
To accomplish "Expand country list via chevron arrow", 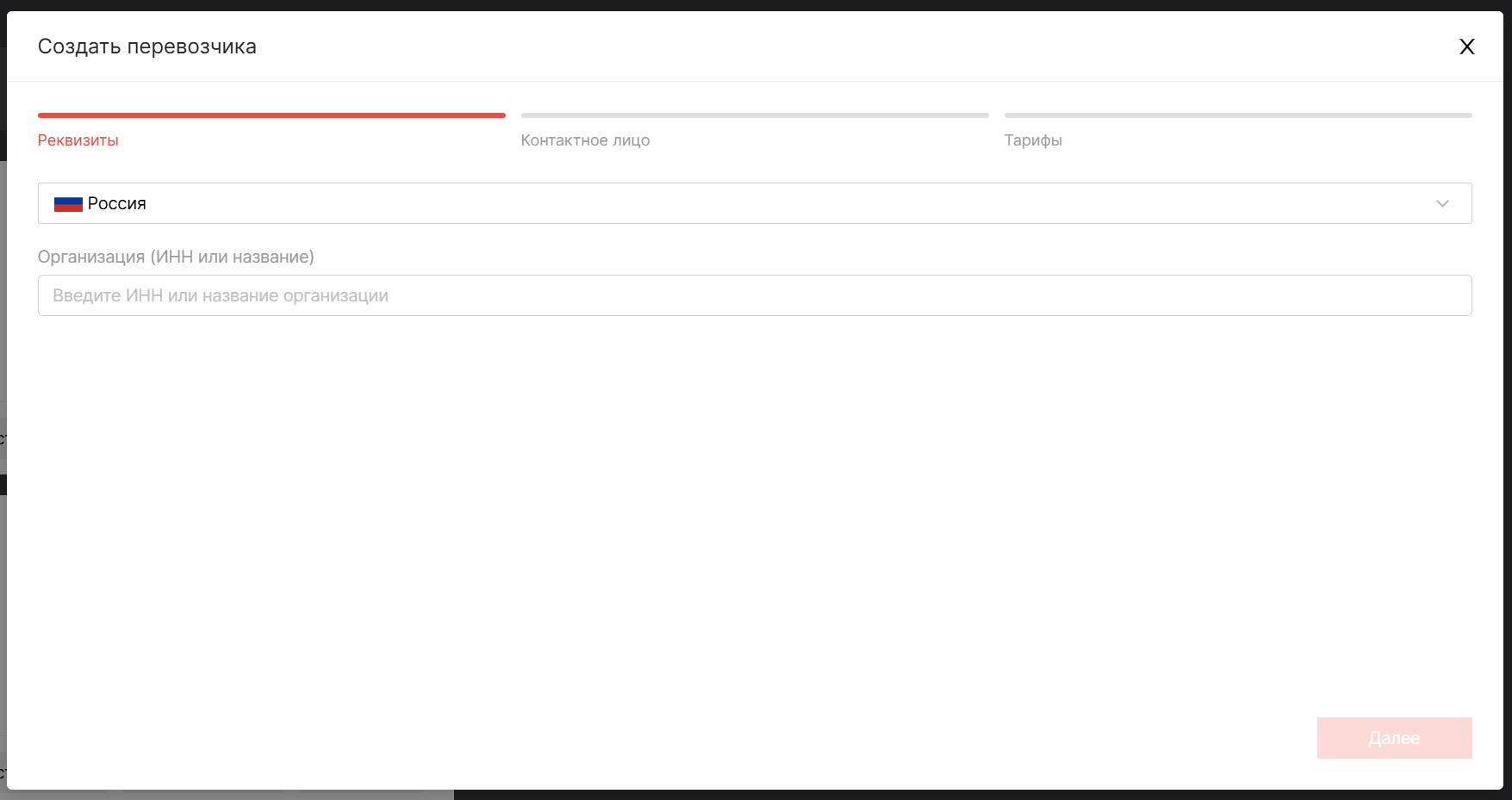I will [x=1442, y=203].
